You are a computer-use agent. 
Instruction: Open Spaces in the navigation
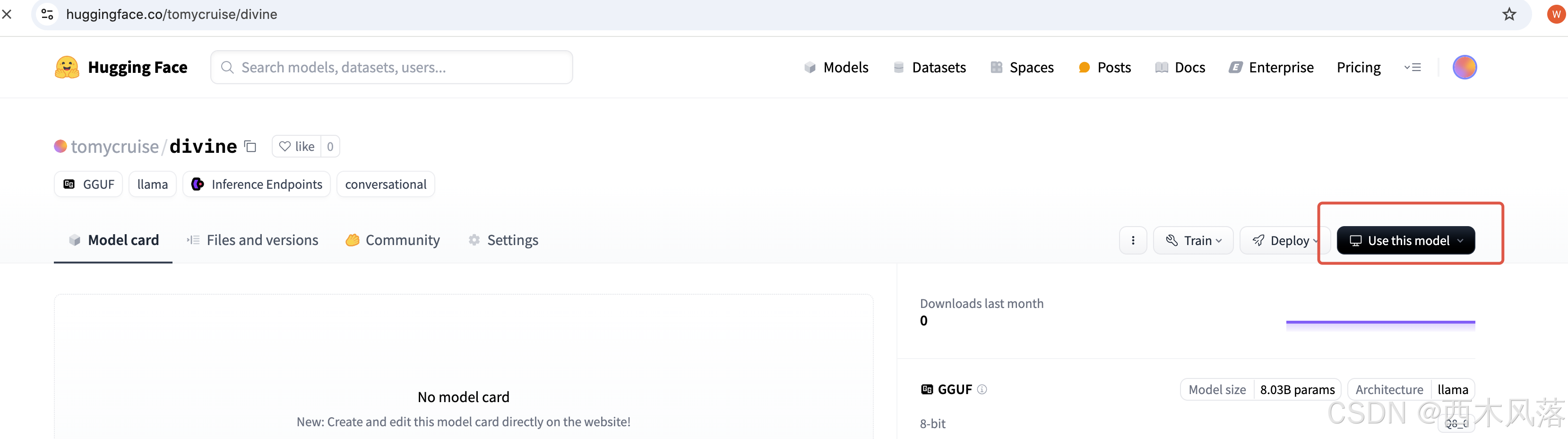pyautogui.click(x=1022, y=67)
